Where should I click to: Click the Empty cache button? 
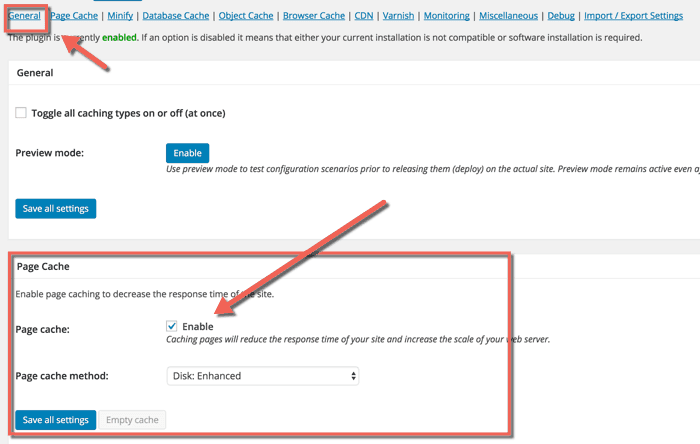[x=132, y=420]
